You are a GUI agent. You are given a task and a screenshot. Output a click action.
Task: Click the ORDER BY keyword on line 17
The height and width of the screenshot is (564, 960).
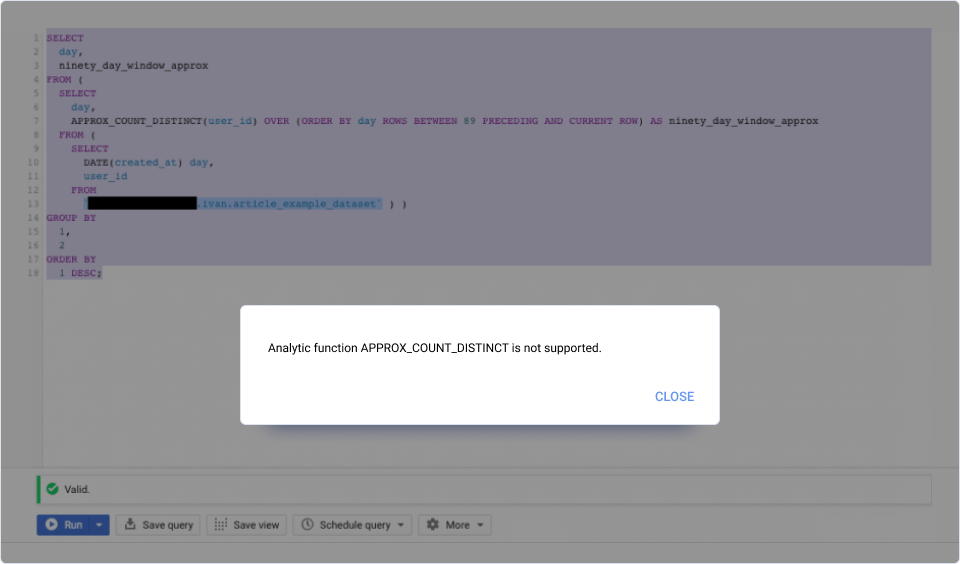point(71,259)
